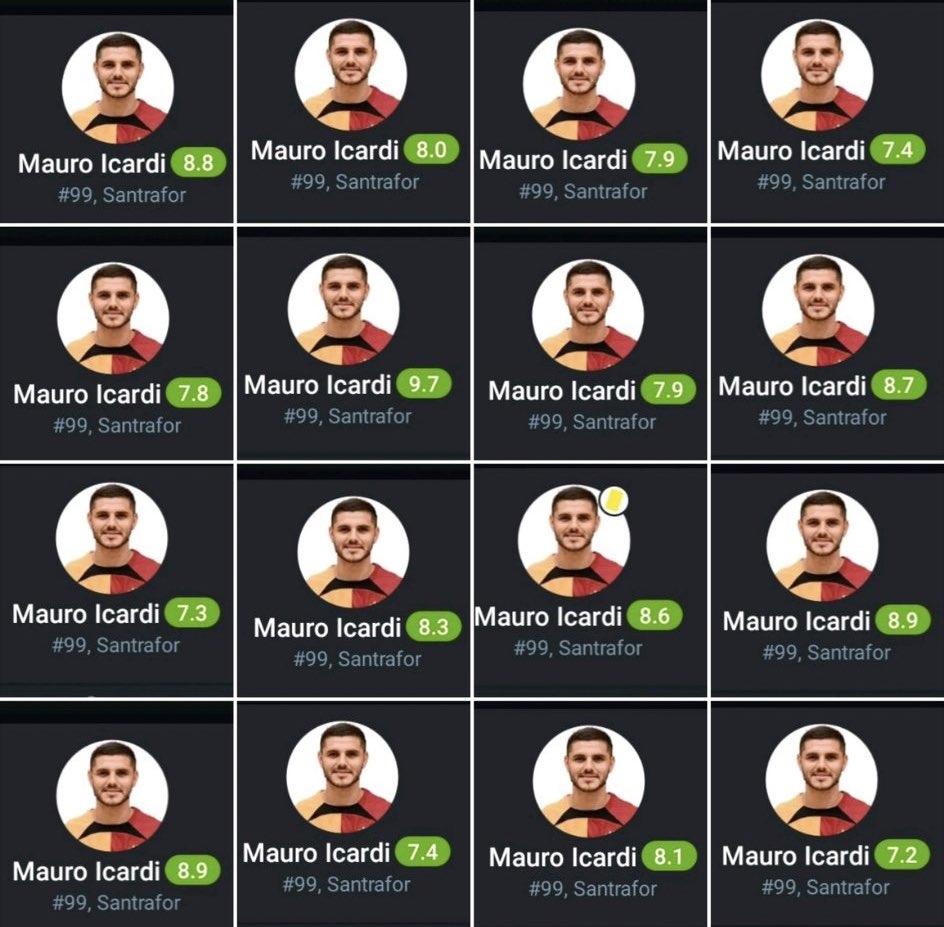Click Mauro Icardi name beside 8.1 rating
This screenshot has width=944, height=927.
click(x=563, y=857)
